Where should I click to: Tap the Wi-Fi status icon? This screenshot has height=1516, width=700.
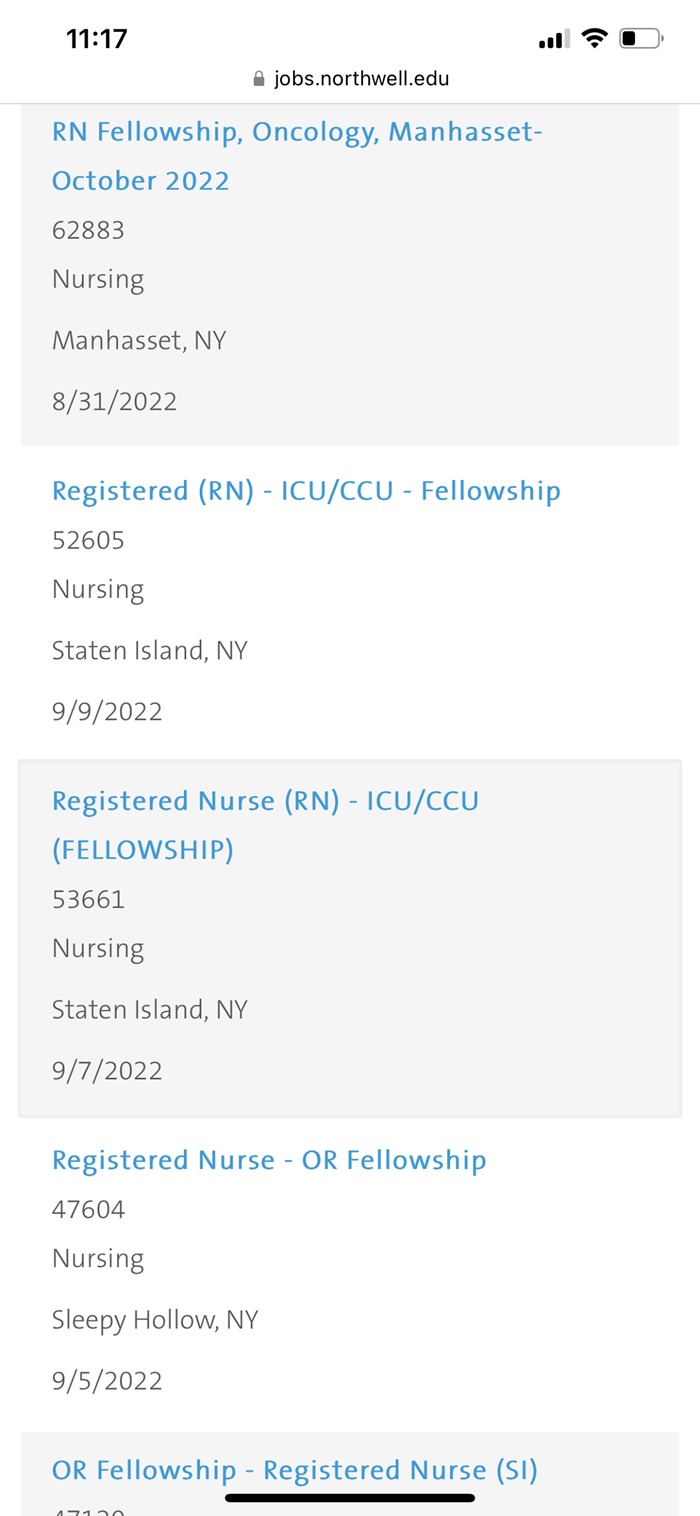595,39
